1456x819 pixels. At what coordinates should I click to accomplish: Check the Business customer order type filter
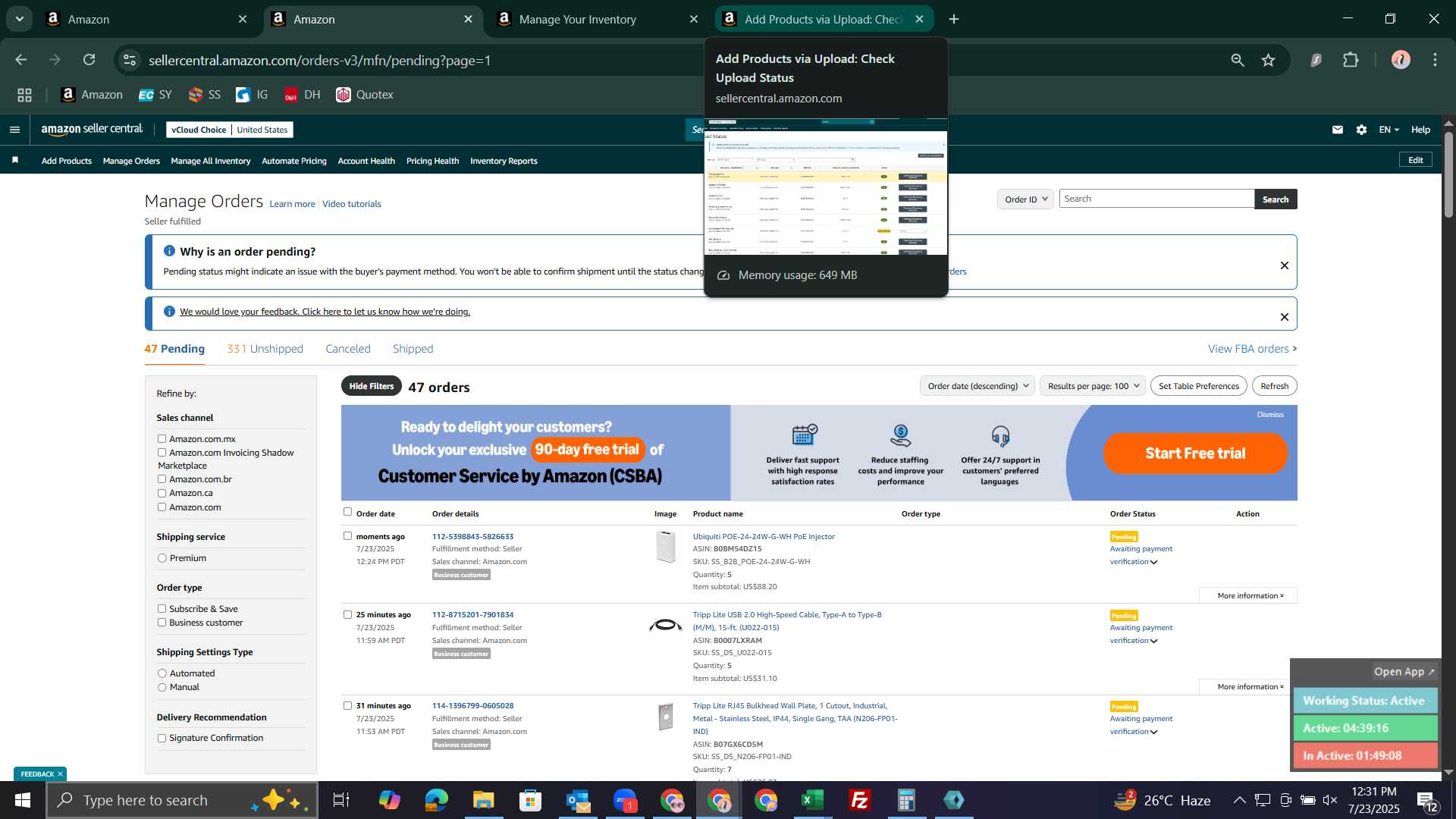162,623
